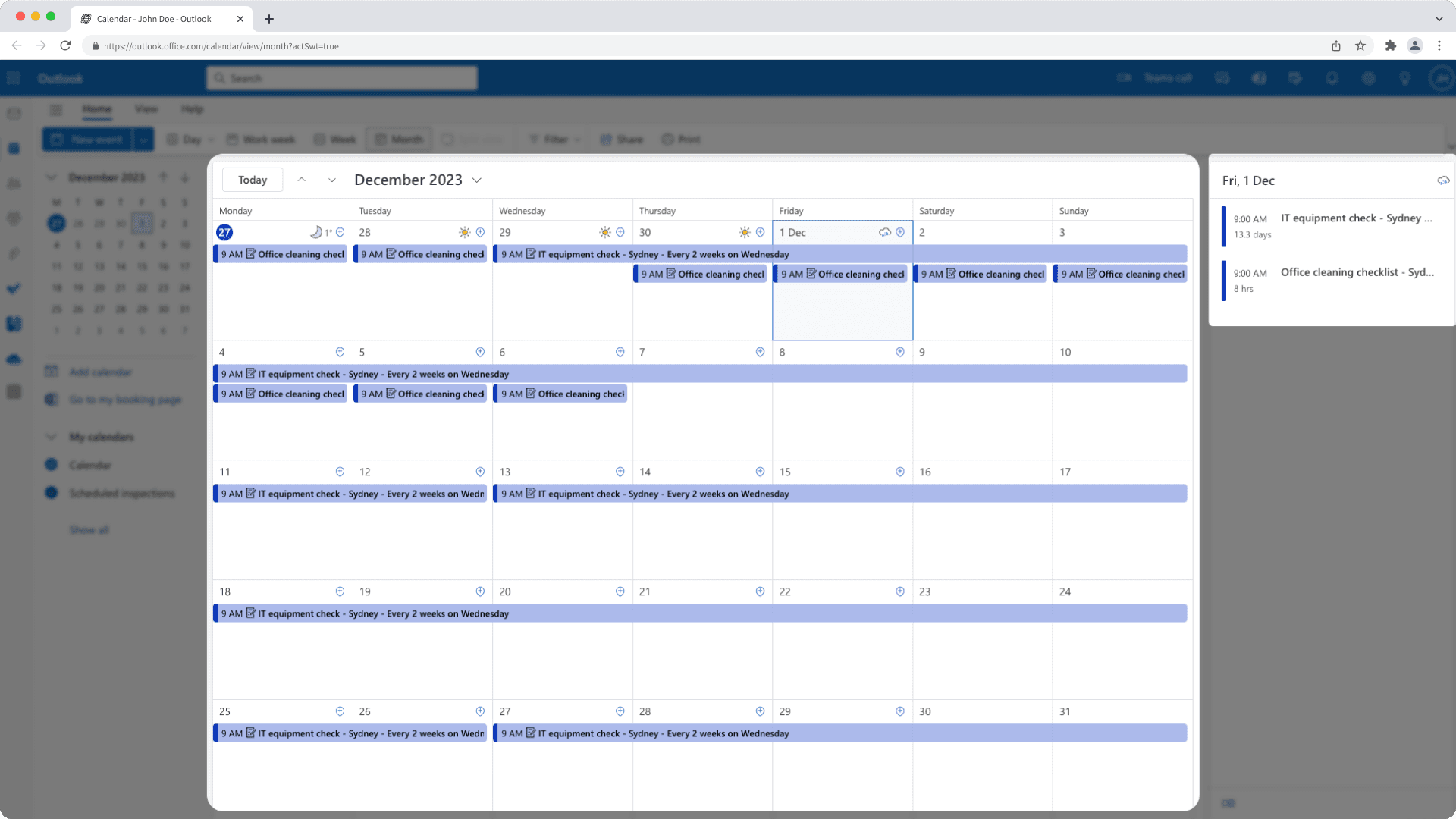Open OneDrive from the left app rail
Image resolution: width=1456 pixels, height=819 pixels.
(x=14, y=359)
